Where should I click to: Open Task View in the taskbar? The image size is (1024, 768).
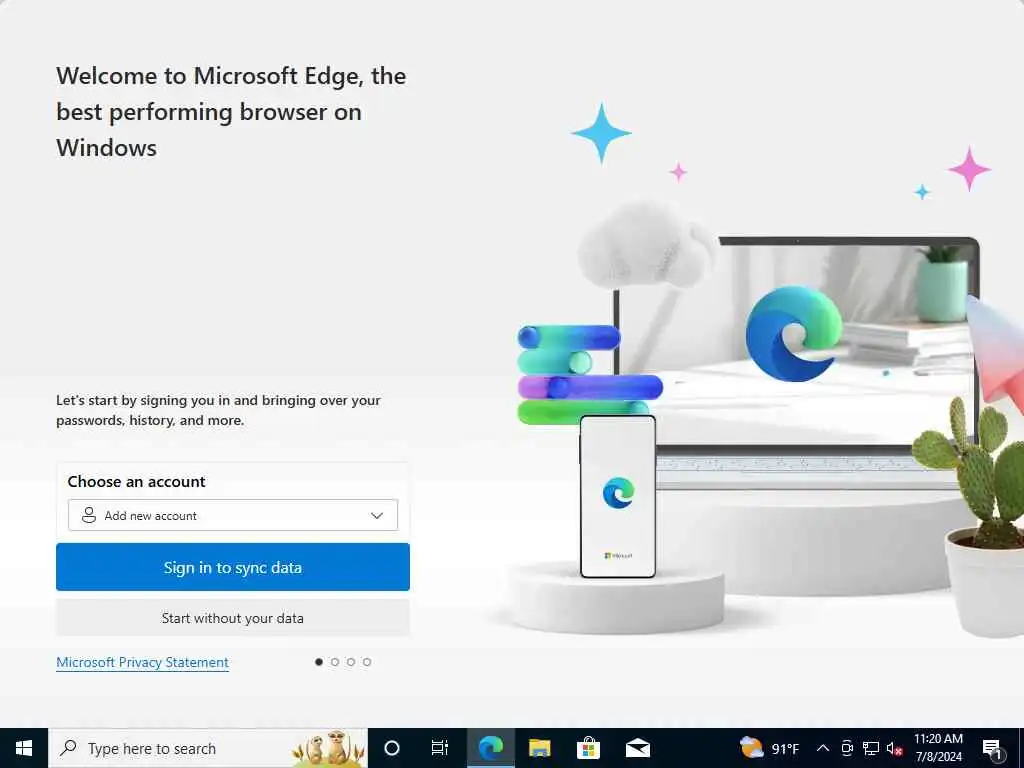440,748
